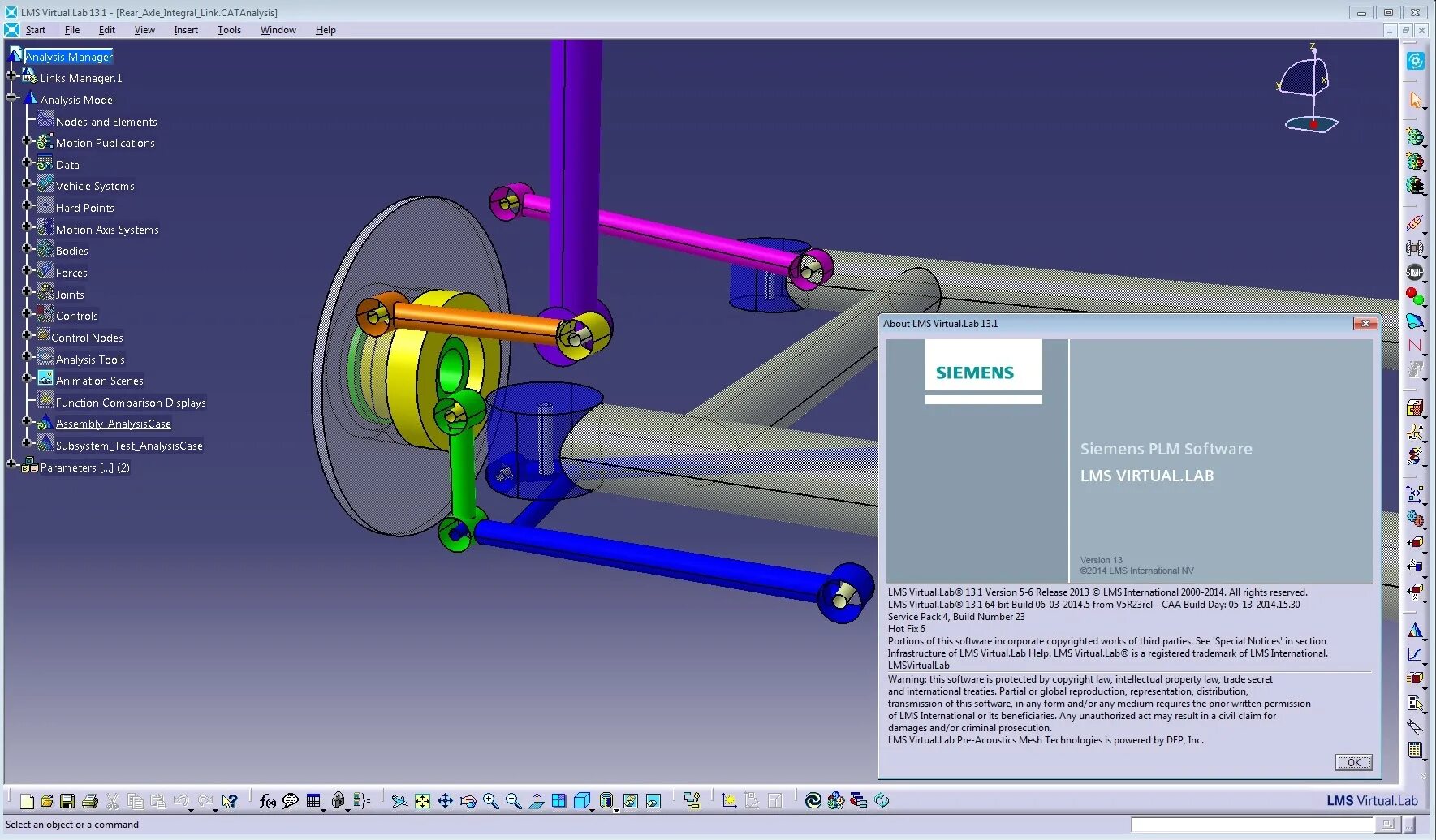Open the Formula f(x) tool
This screenshot has height=840, width=1436.
[x=268, y=801]
